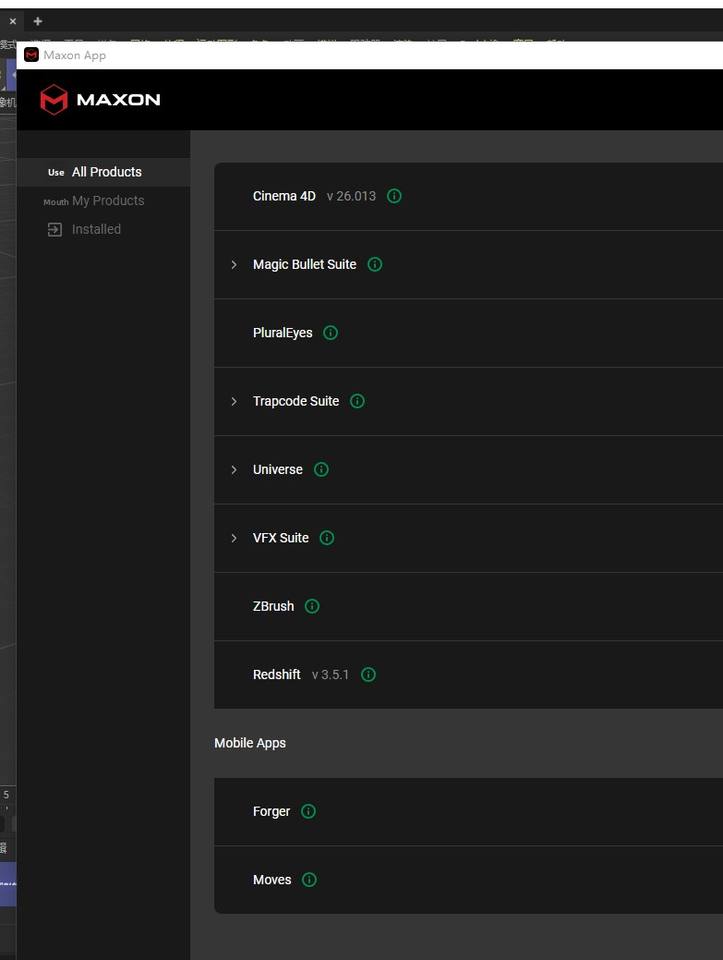Expand Trapcode Suite products

pyautogui.click(x=234, y=401)
